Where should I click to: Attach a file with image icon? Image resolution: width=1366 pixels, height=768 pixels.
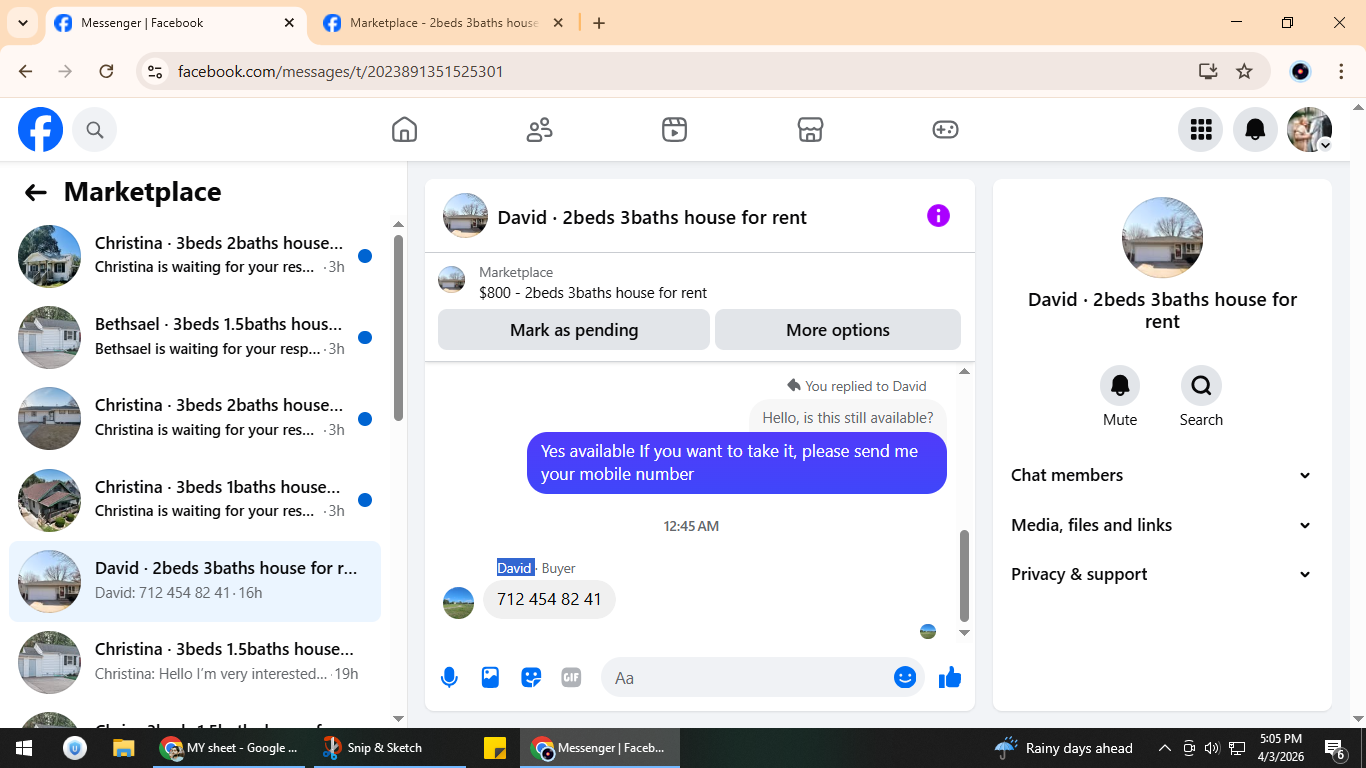[x=490, y=678]
